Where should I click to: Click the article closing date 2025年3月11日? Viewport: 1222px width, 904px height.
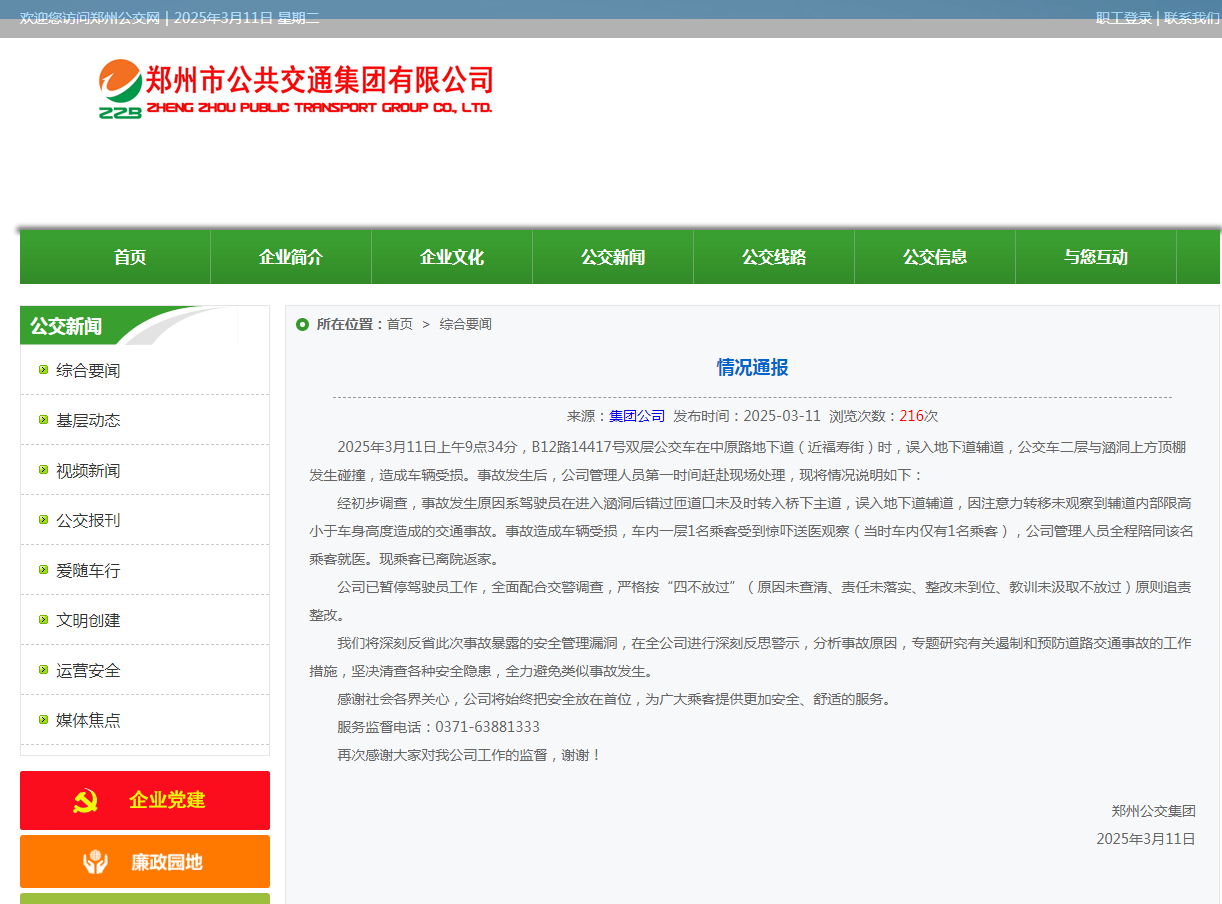1146,839
